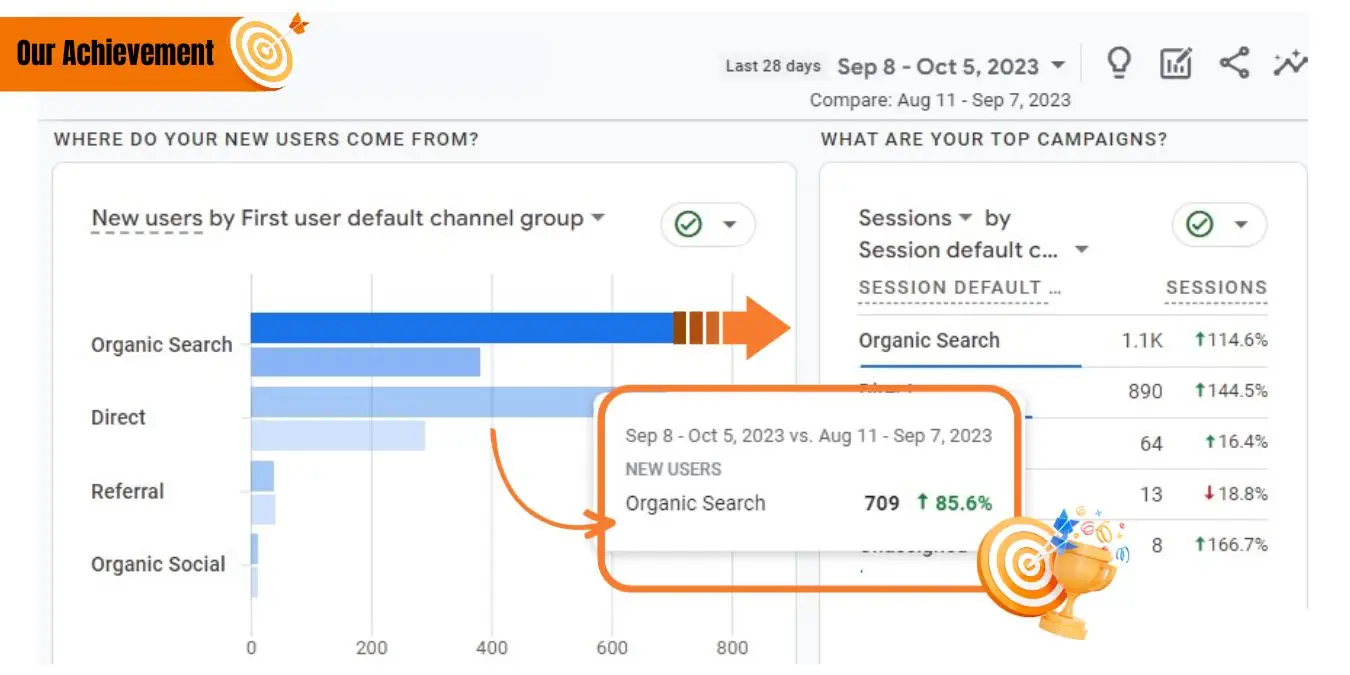Select Organic Search row in the Sessions table
Viewport: 1350px width, 675px height.
pyautogui.click(x=929, y=341)
